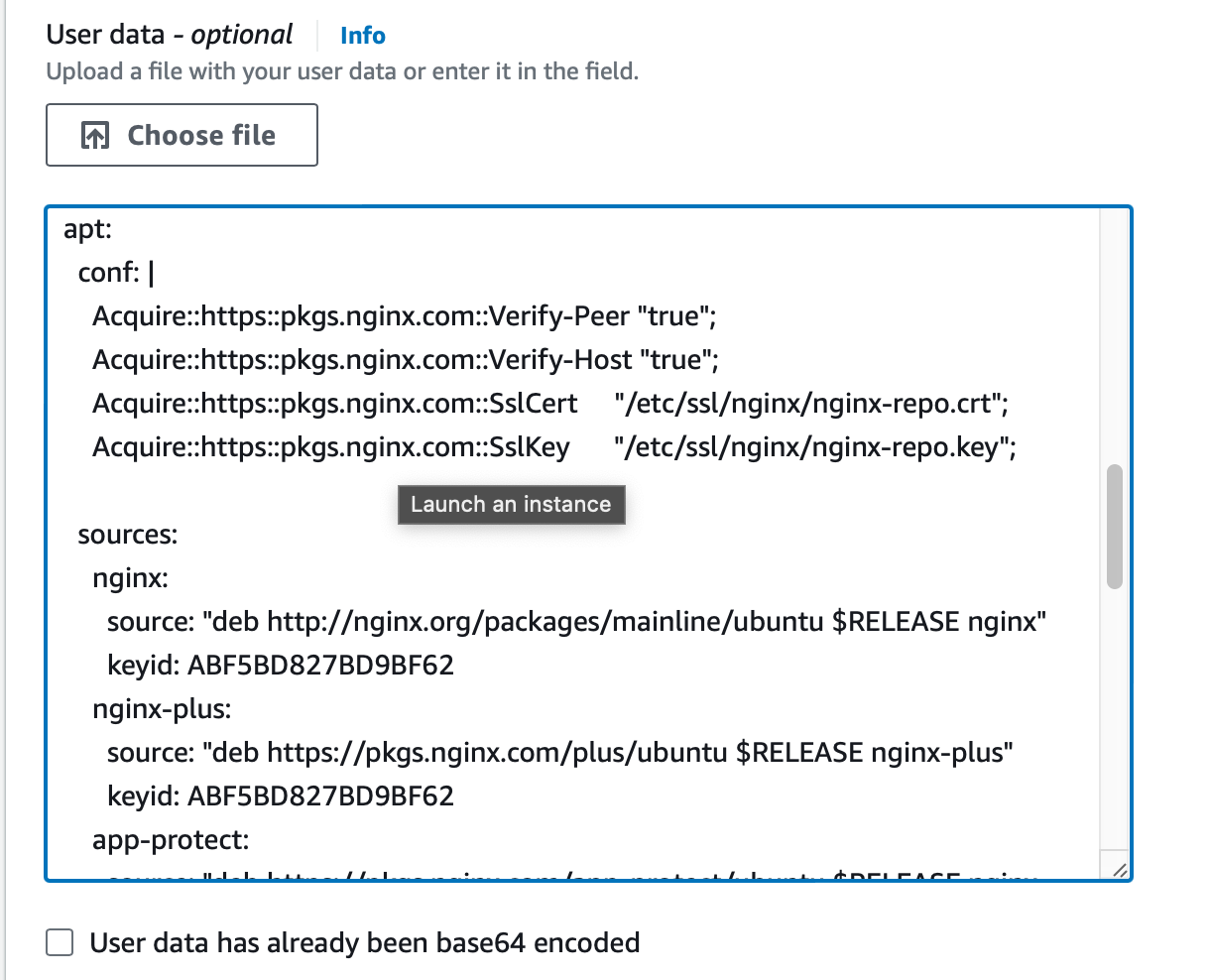The width and height of the screenshot is (1210, 980).
Task: Click the "conf: |" line in user data
Action: click(116, 273)
